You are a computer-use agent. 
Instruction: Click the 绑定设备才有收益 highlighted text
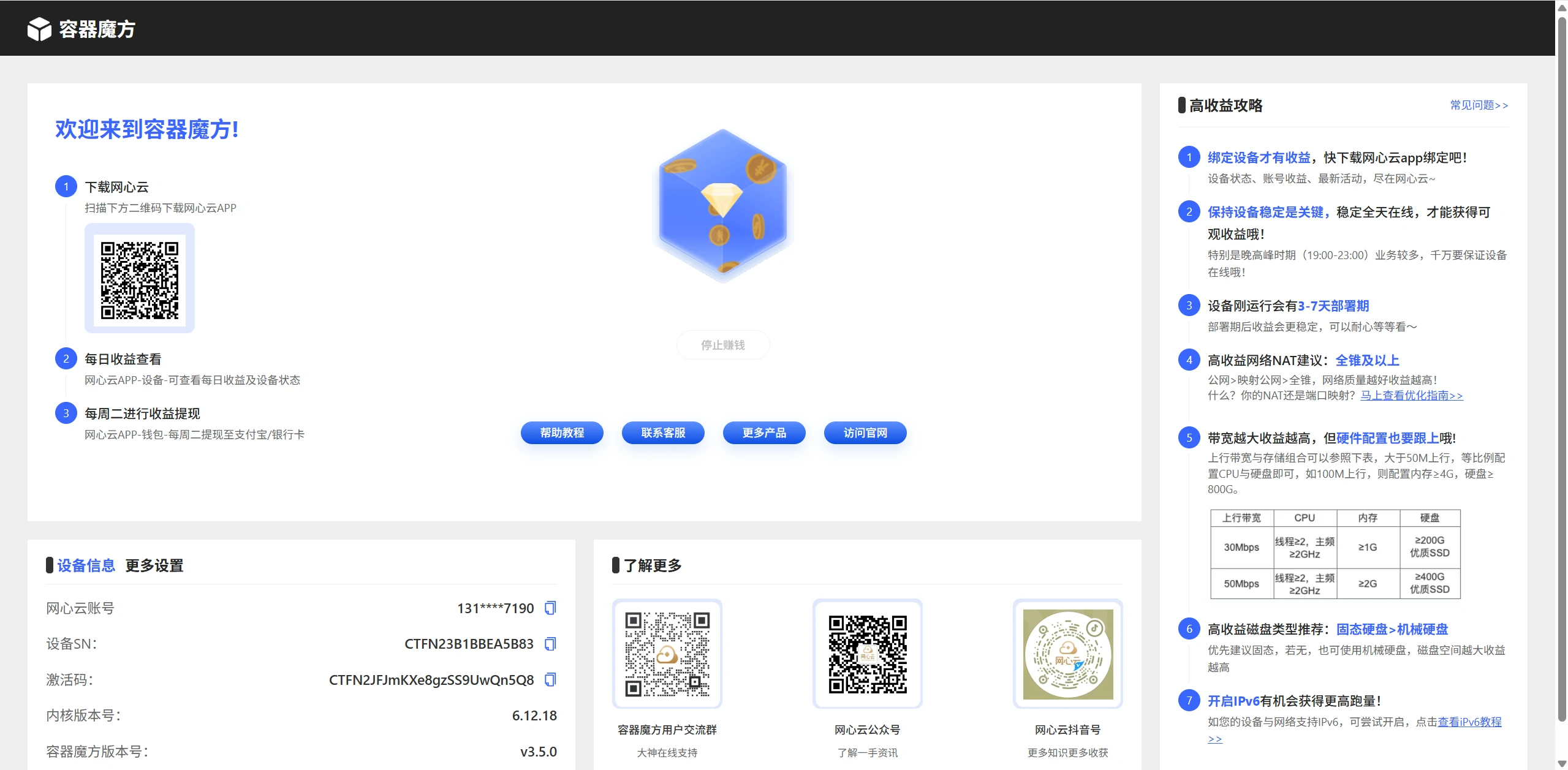[1259, 158]
